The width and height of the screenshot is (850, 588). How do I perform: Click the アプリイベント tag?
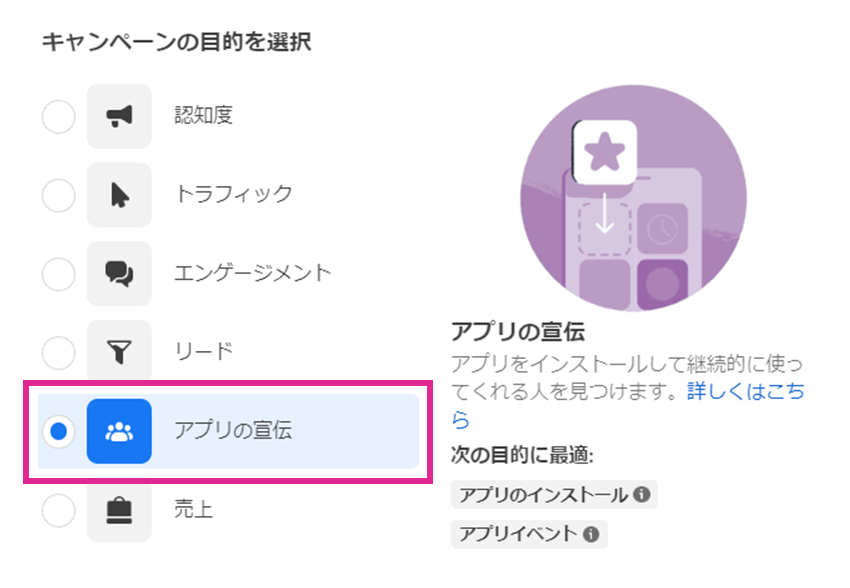[x=529, y=534]
